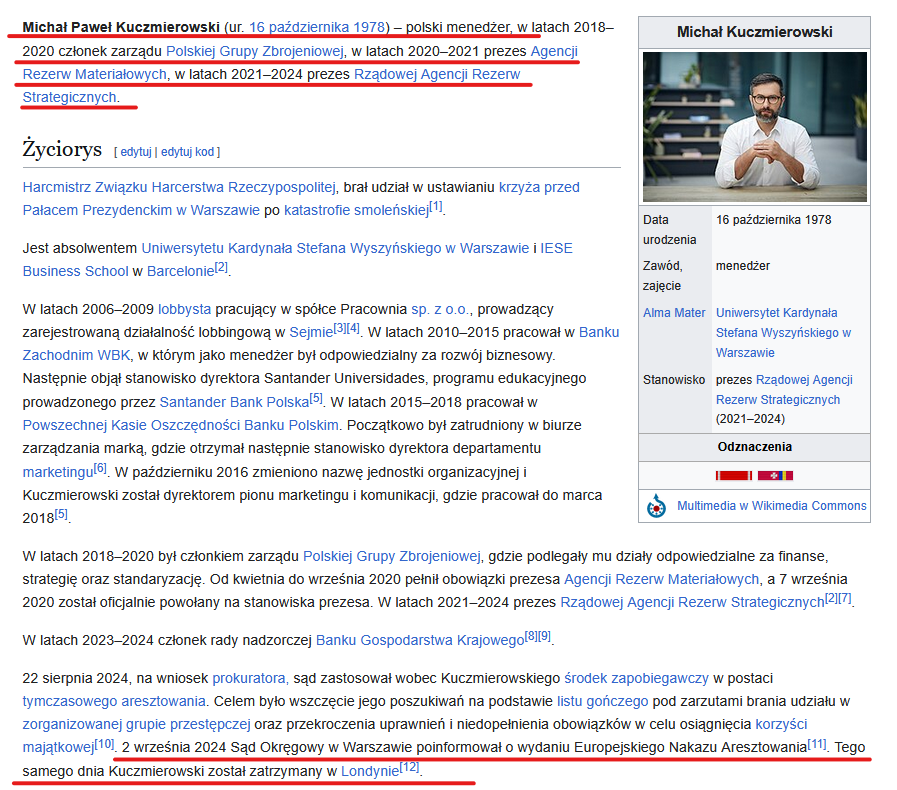Open 'Polskiej Grupy Zbrojeniowej' link in biography paragraph
The image size is (897, 790).
tap(391, 557)
